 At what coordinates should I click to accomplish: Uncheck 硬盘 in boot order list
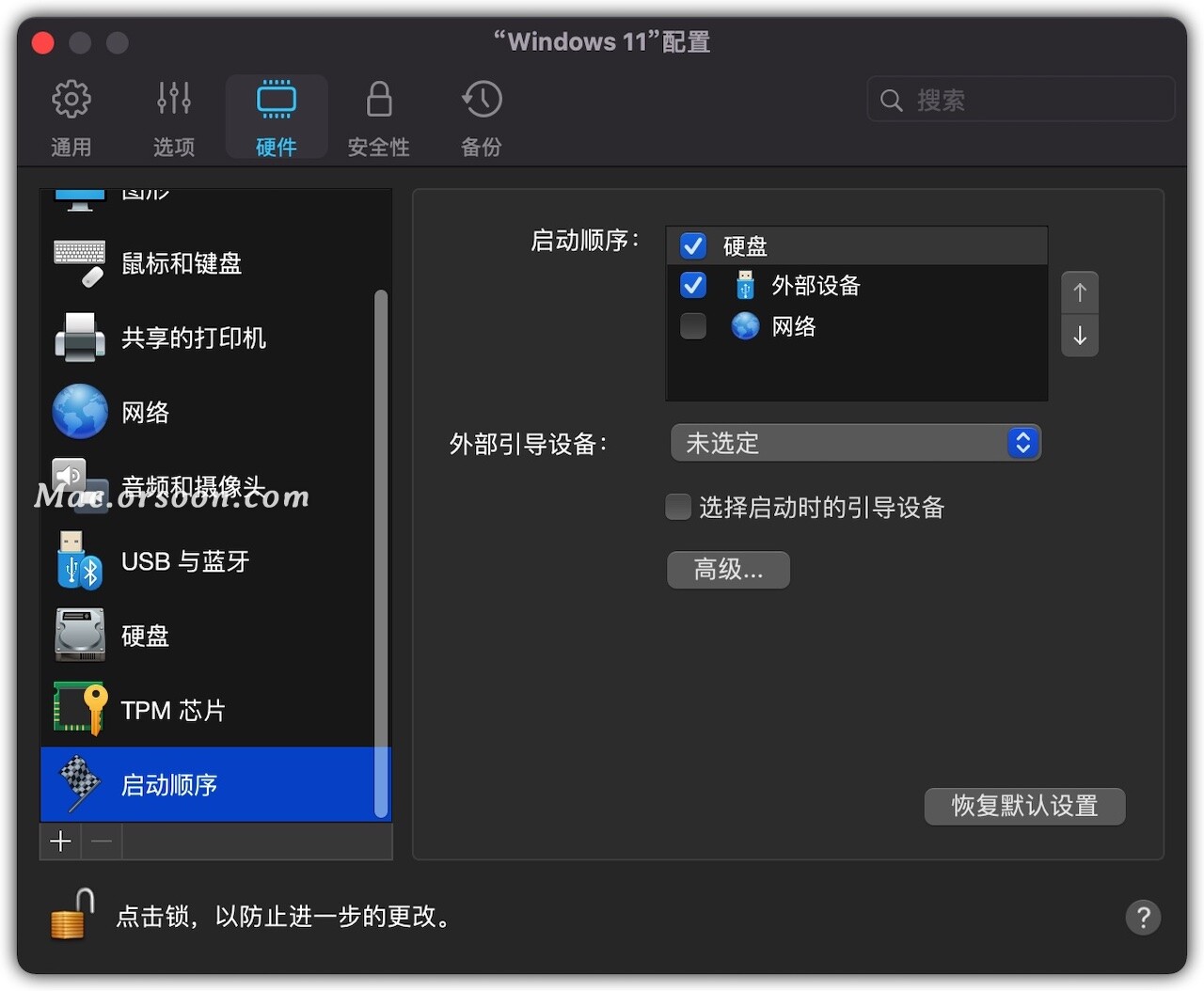693,246
